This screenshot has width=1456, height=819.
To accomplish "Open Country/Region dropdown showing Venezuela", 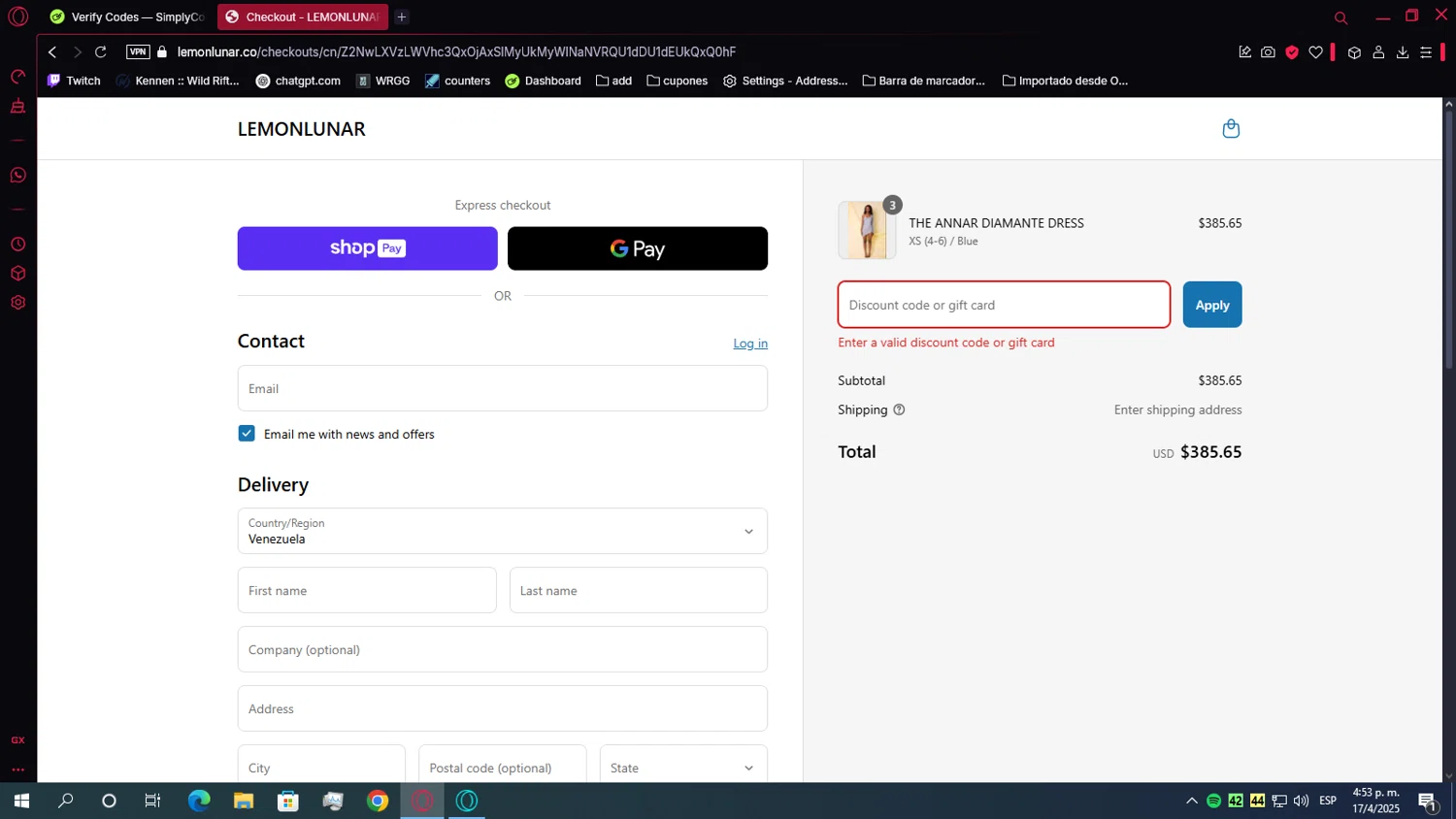I will (503, 531).
